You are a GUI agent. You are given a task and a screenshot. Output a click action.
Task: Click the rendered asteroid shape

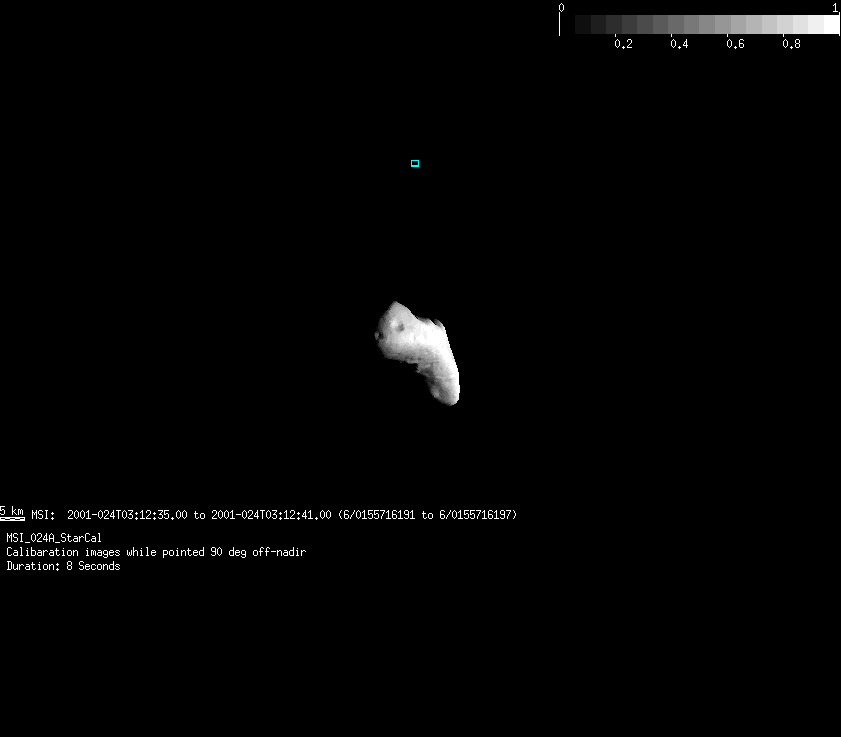pyautogui.click(x=417, y=353)
